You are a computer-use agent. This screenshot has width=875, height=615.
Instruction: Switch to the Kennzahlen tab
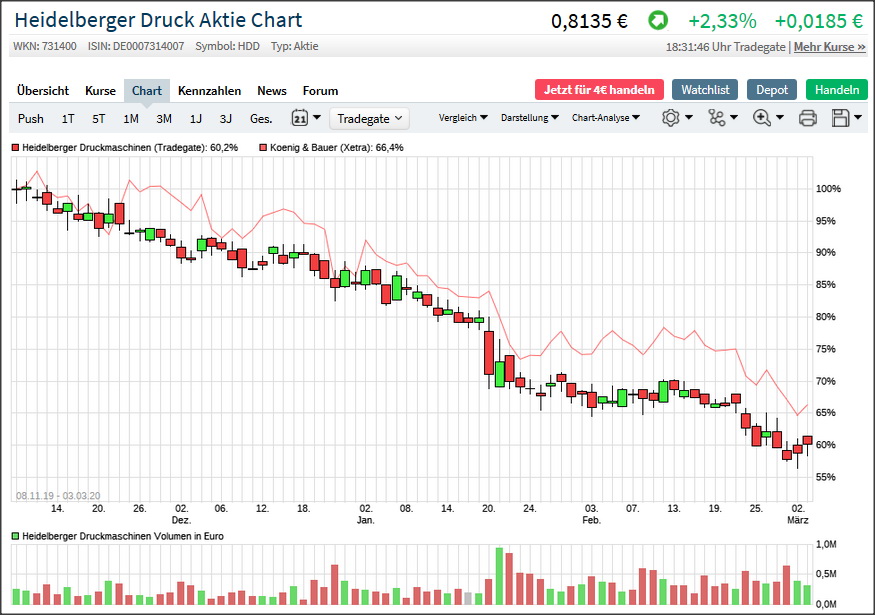209,90
